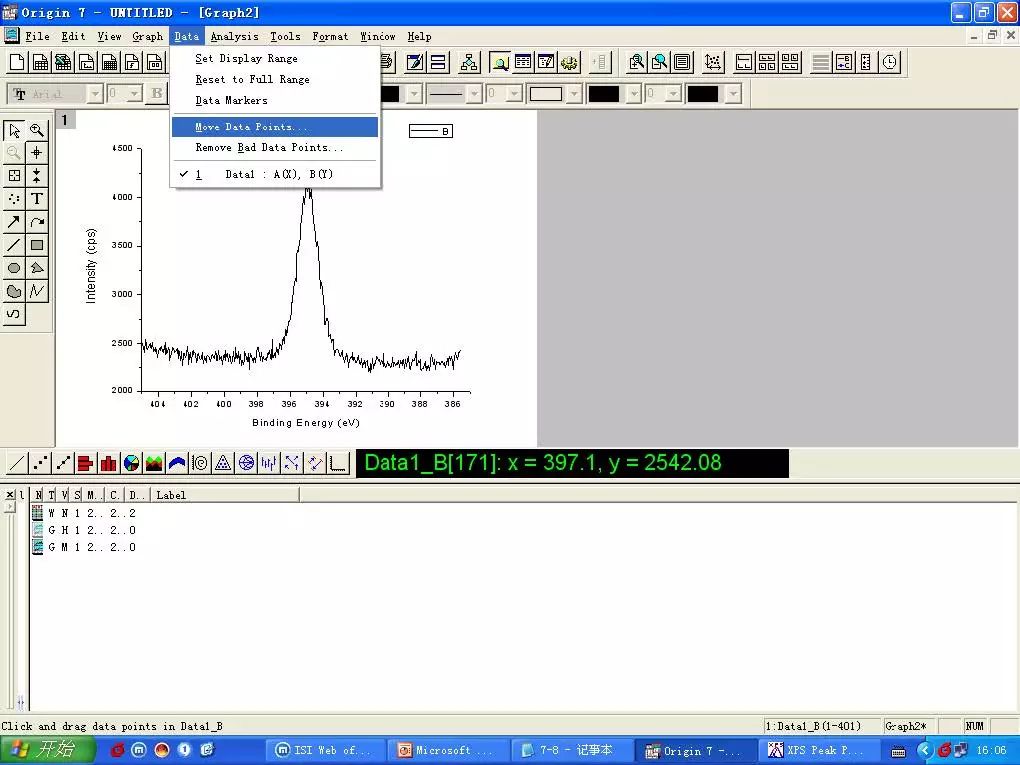Create a Line + Symbol plot

[x=63, y=463]
